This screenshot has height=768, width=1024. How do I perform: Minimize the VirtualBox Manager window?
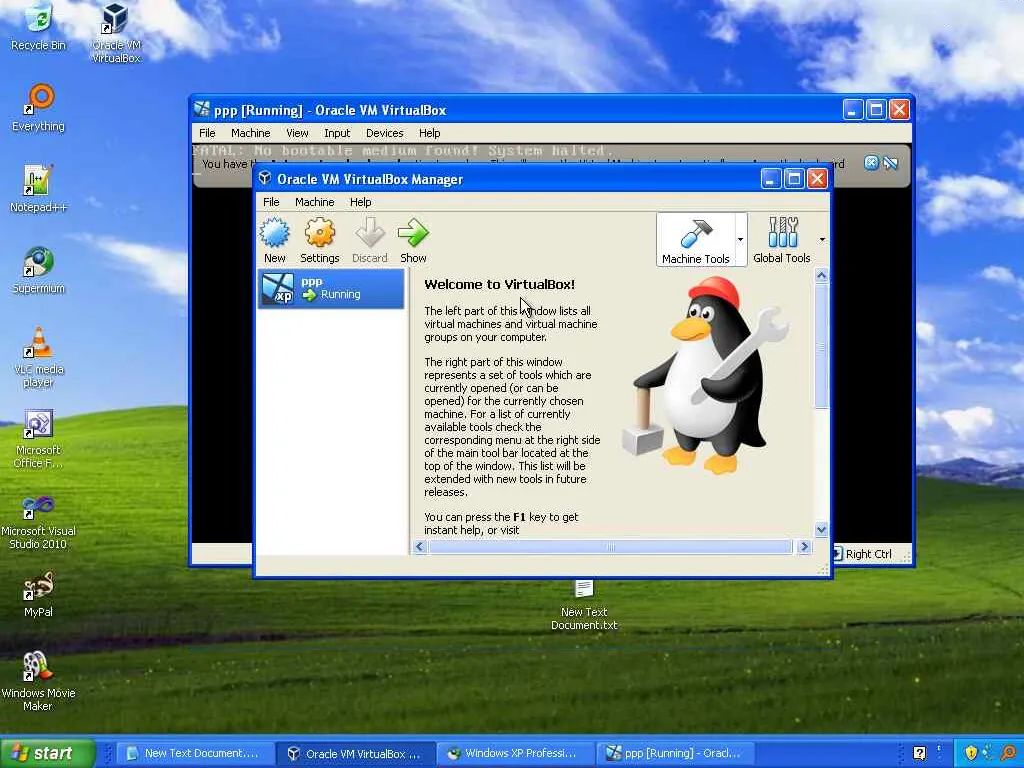771,179
